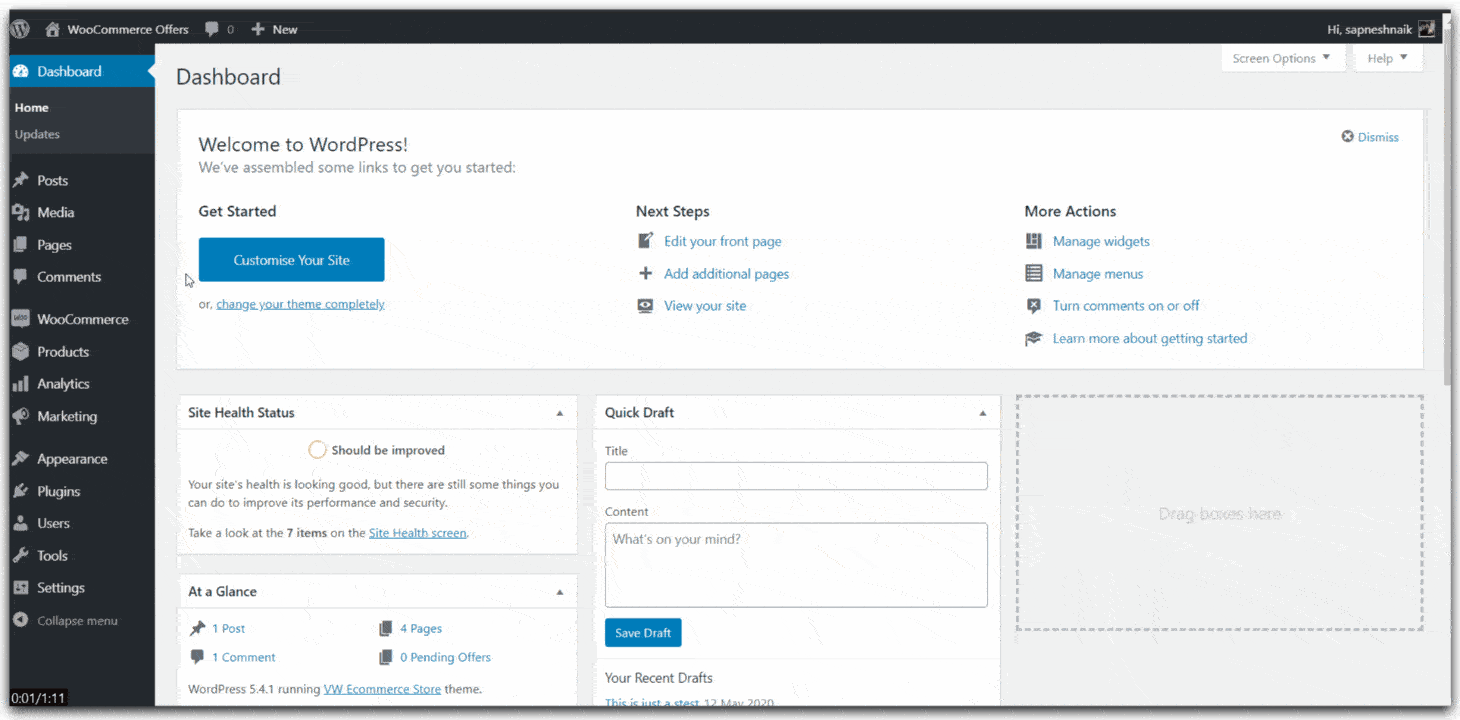Open the 1 Comment link
1460x720 pixels.
[x=243, y=657]
